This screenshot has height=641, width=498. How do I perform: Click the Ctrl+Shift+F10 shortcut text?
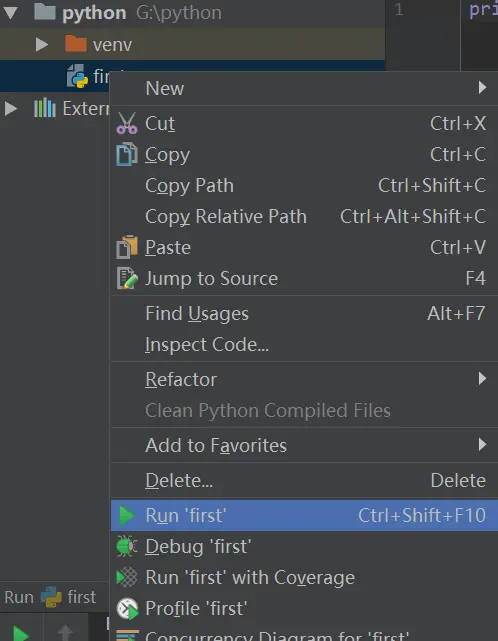[422, 515]
